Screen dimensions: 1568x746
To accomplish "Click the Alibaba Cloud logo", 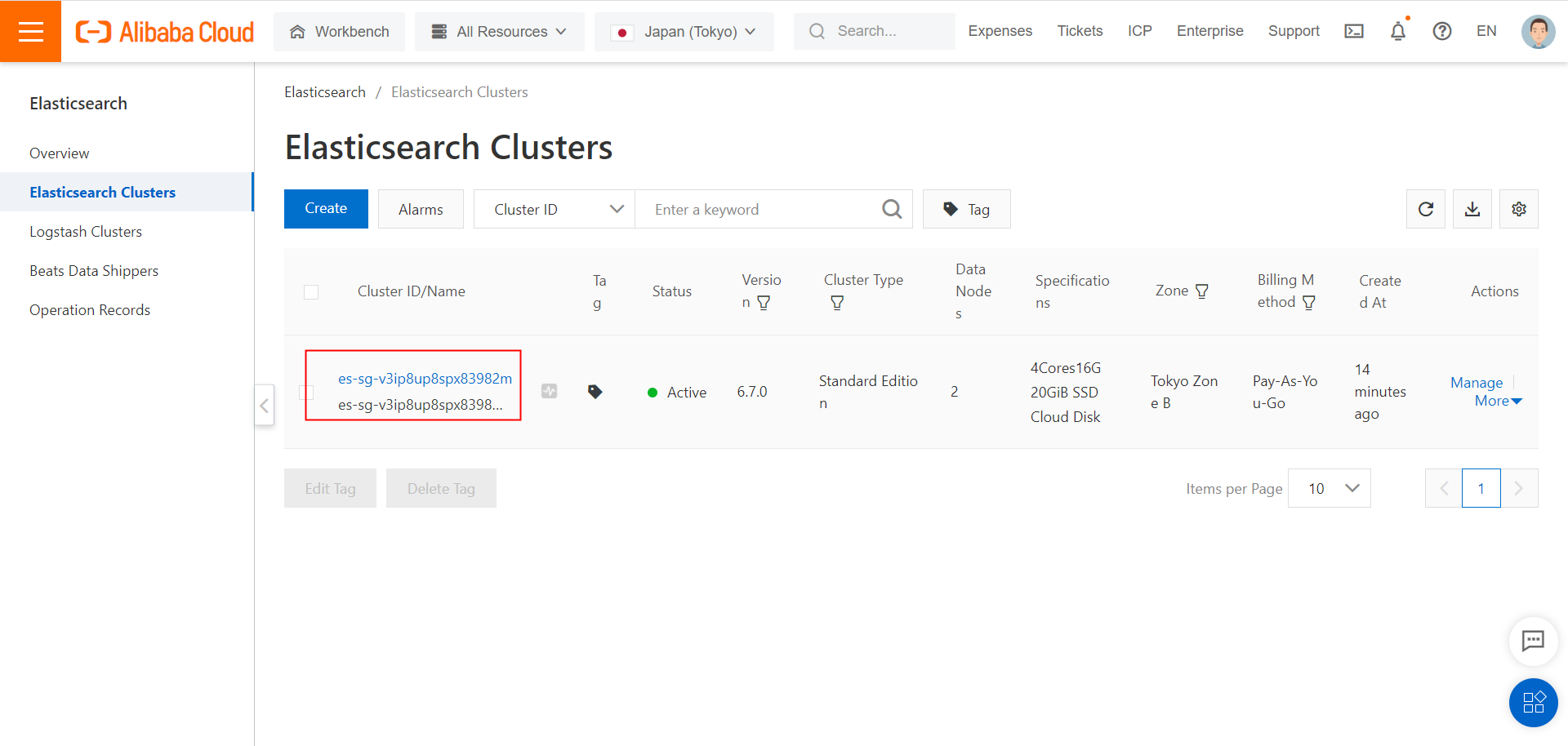I will tap(165, 32).
